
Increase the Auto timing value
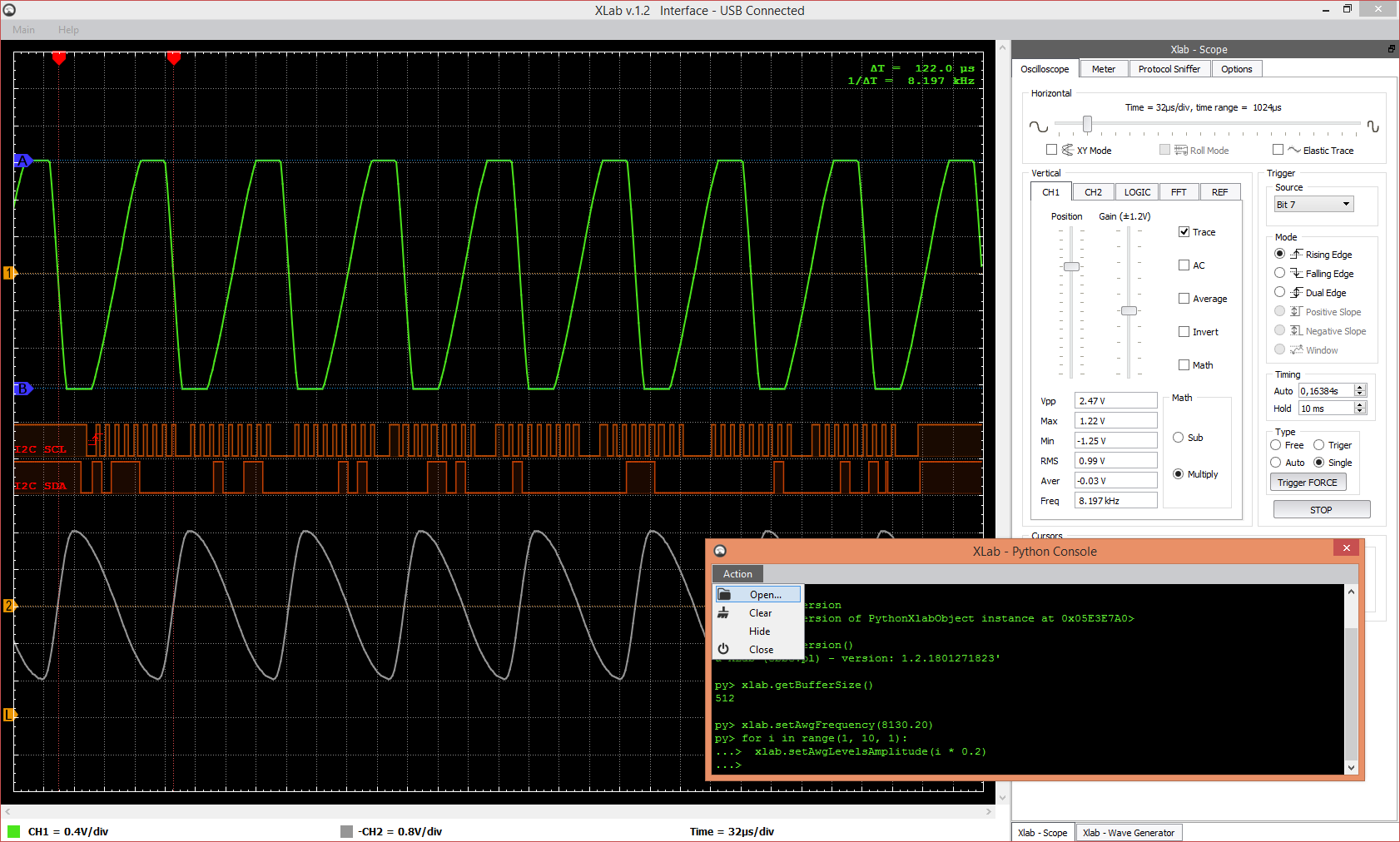(1360, 388)
